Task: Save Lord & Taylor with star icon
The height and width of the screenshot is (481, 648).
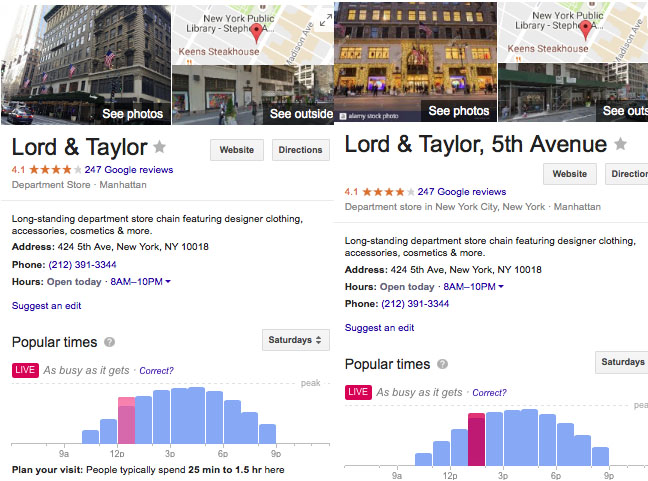Action: pyautogui.click(x=160, y=146)
